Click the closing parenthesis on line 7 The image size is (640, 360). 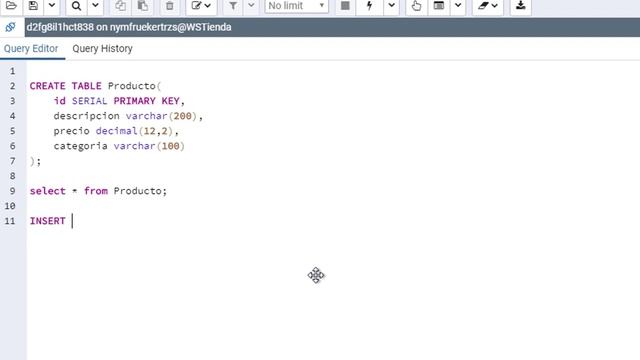(x=32, y=161)
